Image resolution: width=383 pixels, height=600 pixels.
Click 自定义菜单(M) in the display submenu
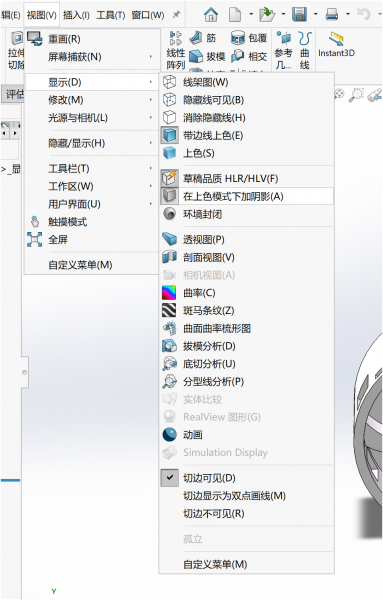[x=215, y=564]
